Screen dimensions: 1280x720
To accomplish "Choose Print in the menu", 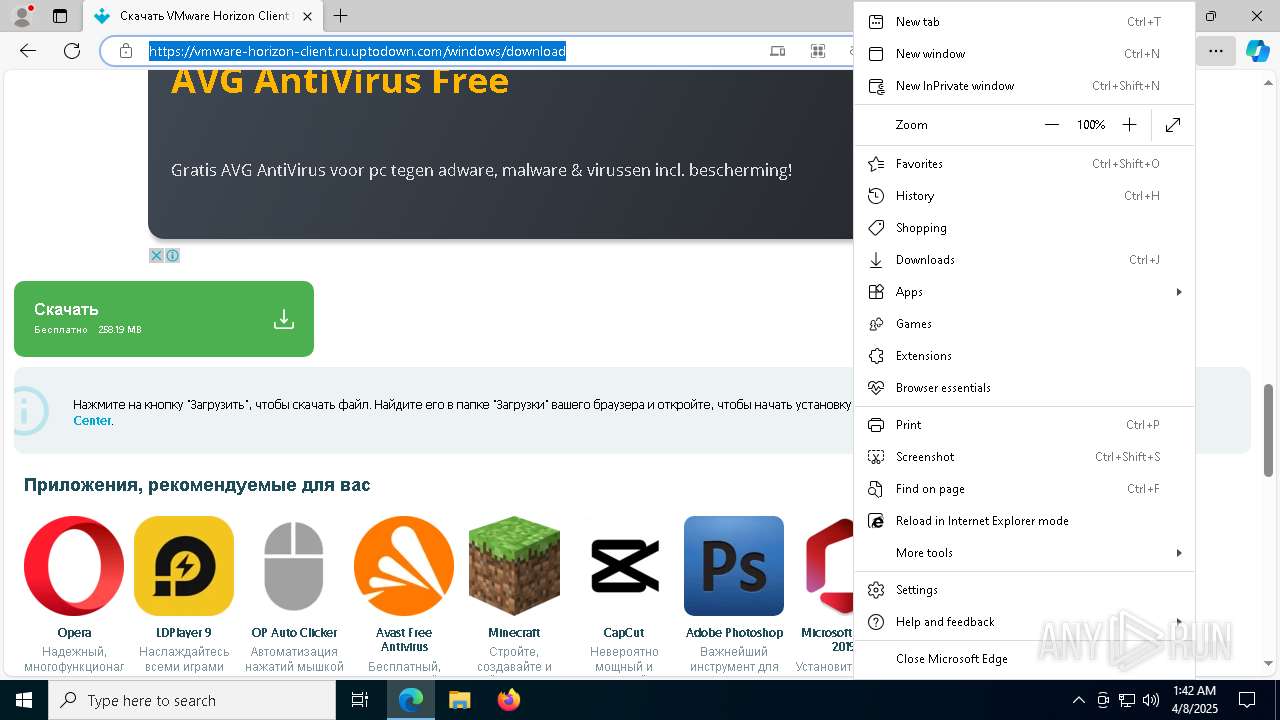I will [1024, 425].
